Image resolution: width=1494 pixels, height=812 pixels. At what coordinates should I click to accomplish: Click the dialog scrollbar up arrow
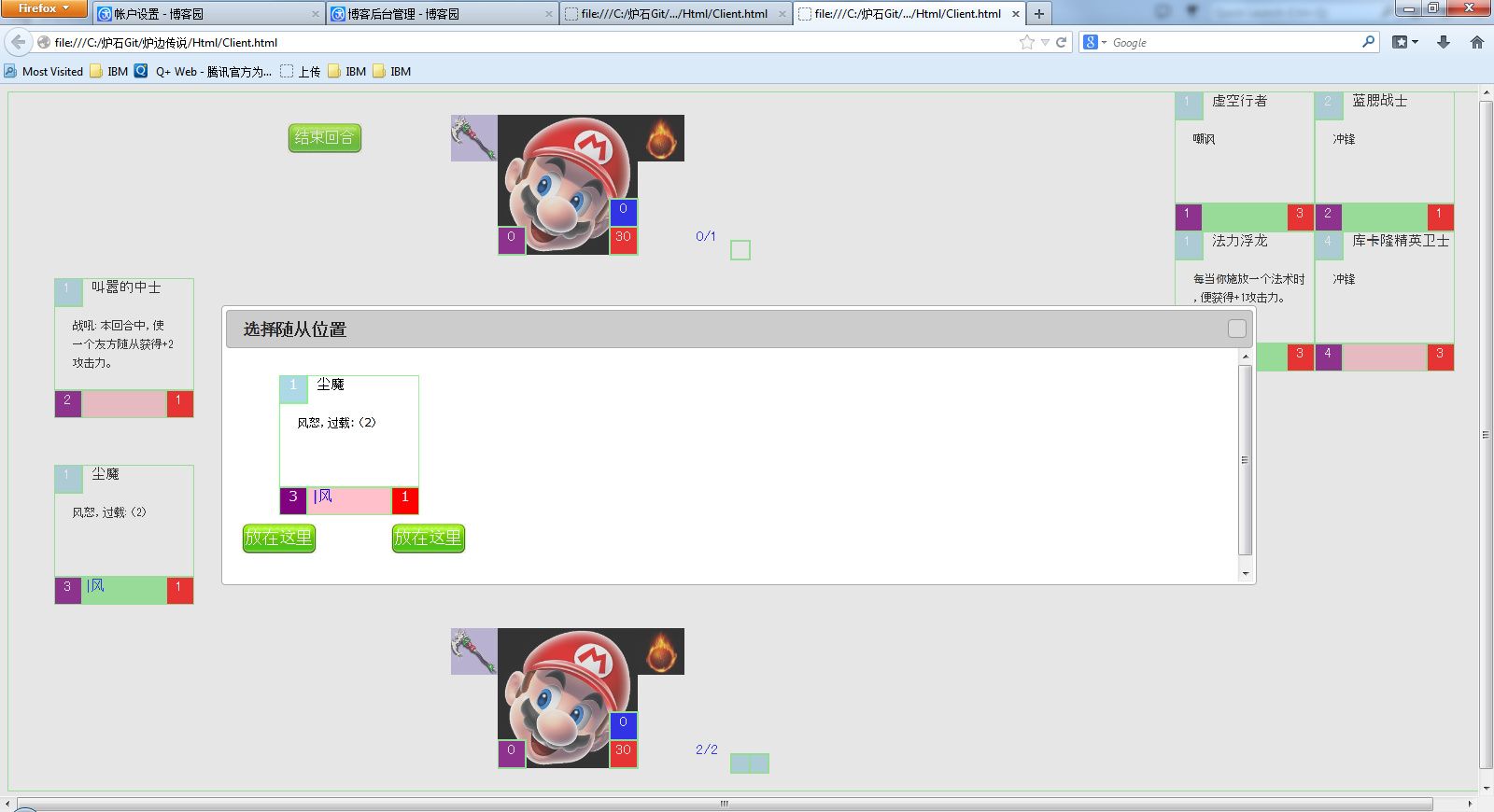click(1245, 357)
